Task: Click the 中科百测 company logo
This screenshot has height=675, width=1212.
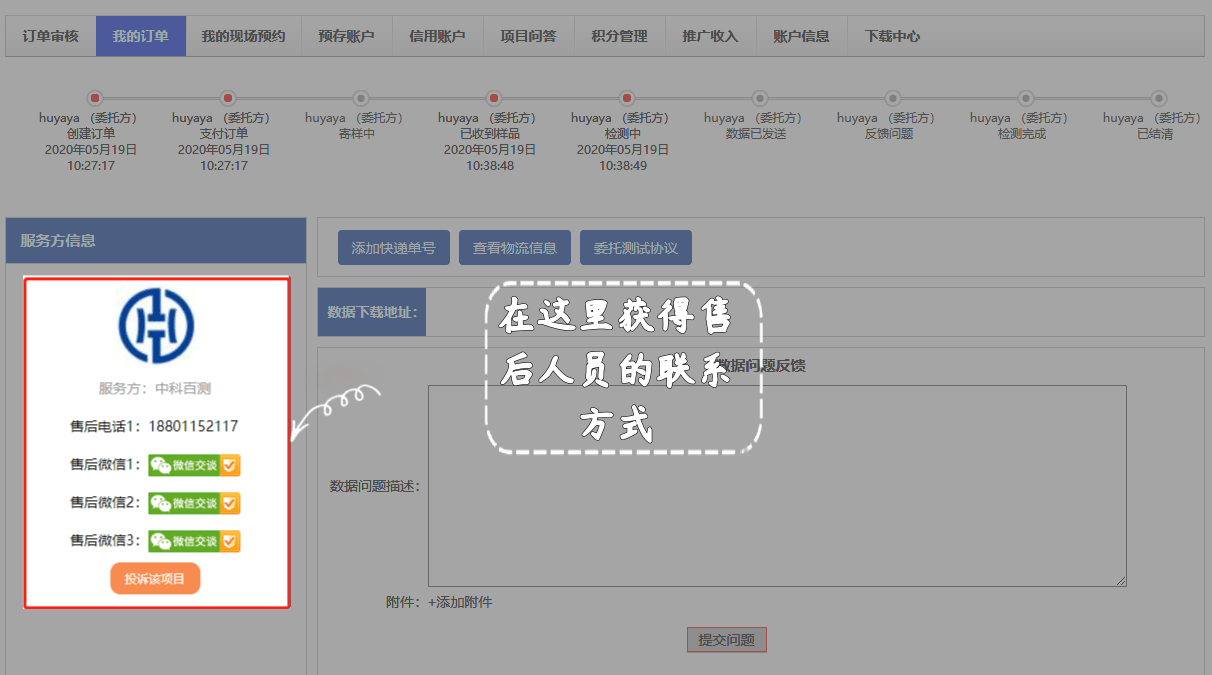Action: [156, 326]
